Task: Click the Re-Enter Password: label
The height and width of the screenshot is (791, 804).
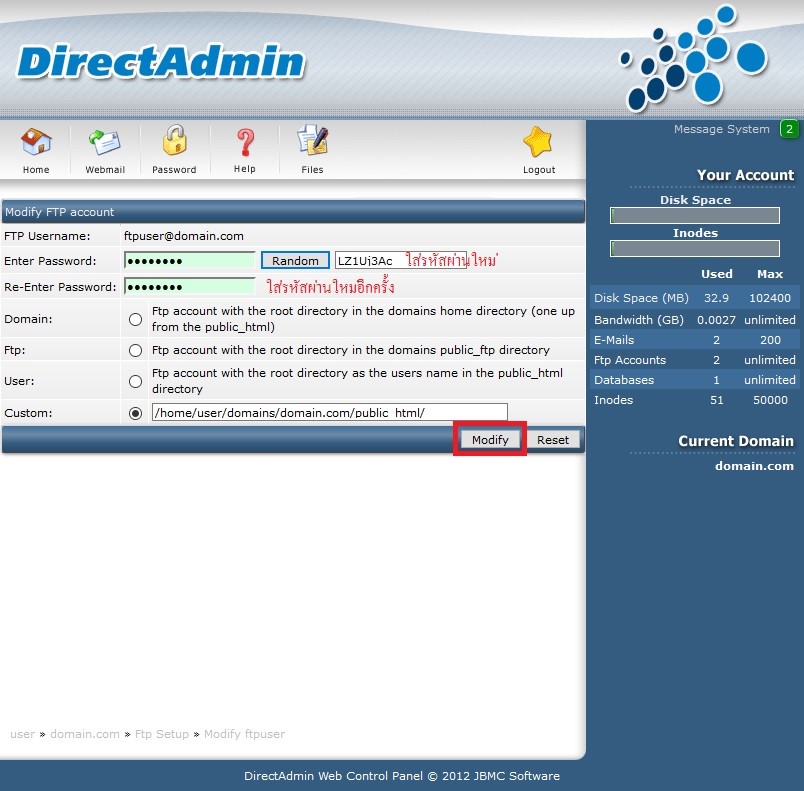Action: tap(61, 287)
